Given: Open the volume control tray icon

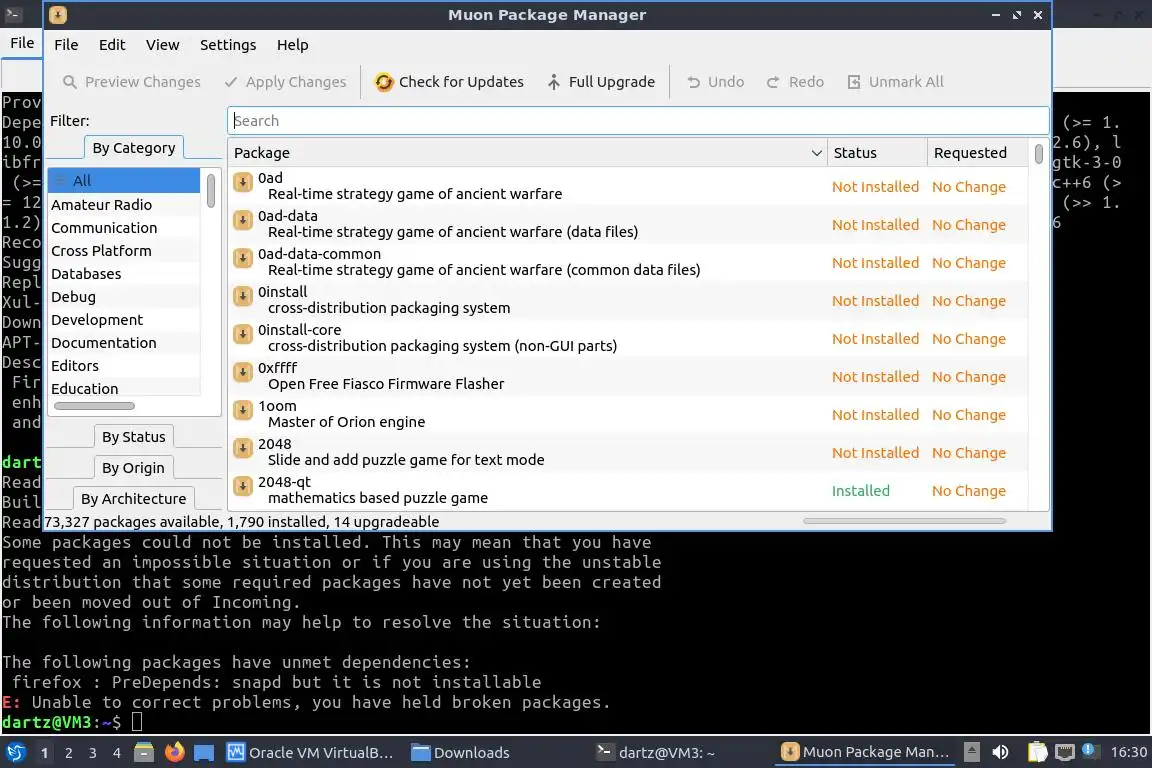Looking at the screenshot, I should point(1000,752).
